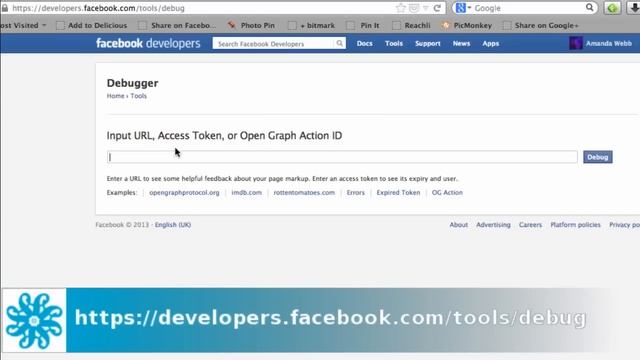Click the opengraphprotocol.org example link

click(184, 193)
